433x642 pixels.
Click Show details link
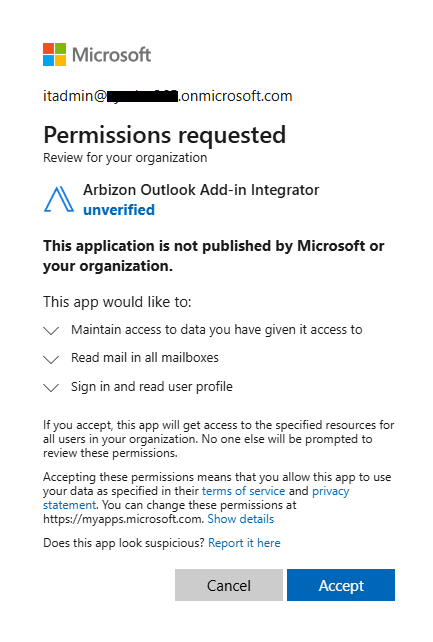pyautogui.click(x=241, y=519)
